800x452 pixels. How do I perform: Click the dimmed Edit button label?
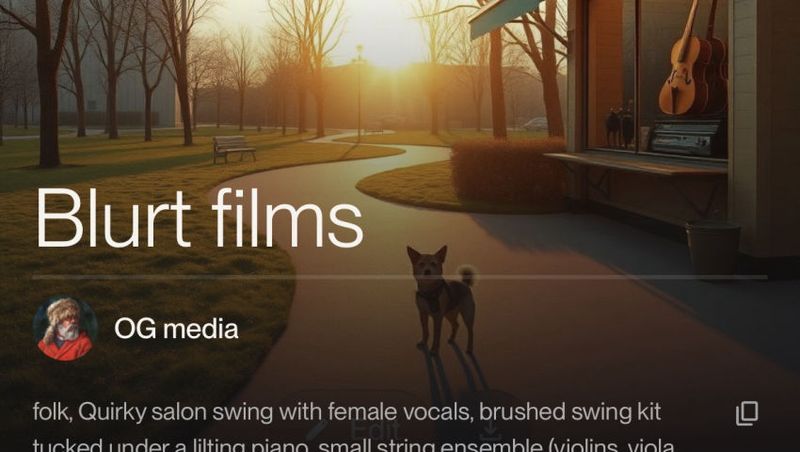pyautogui.click(x=374, y=431)
